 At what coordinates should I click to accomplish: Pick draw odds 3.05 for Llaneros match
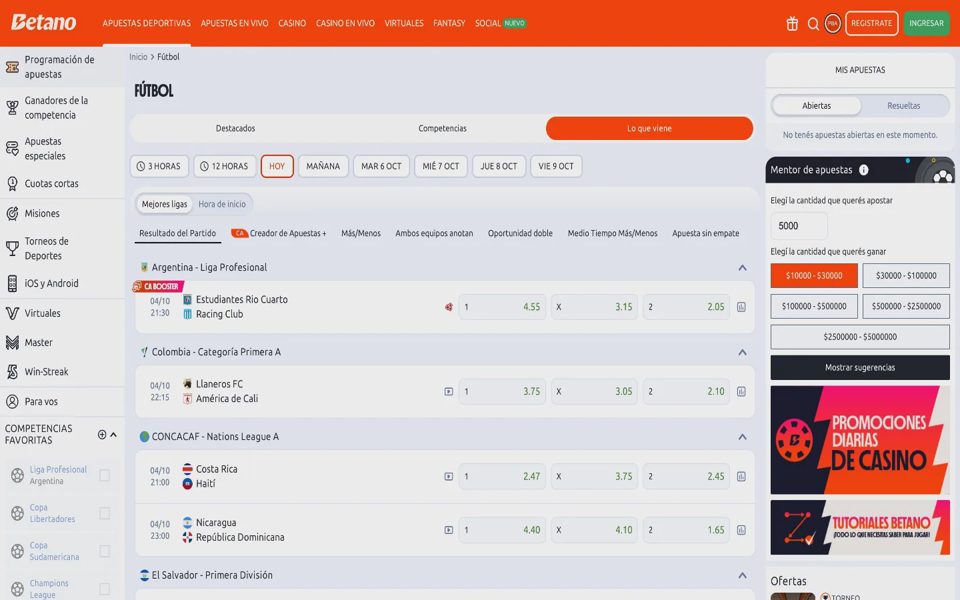[594, 391]
